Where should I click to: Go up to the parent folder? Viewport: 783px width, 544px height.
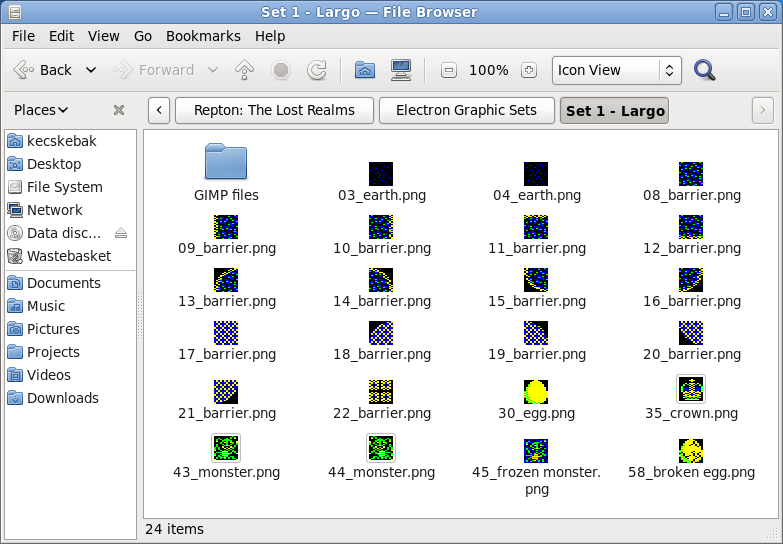click(244, 70)
